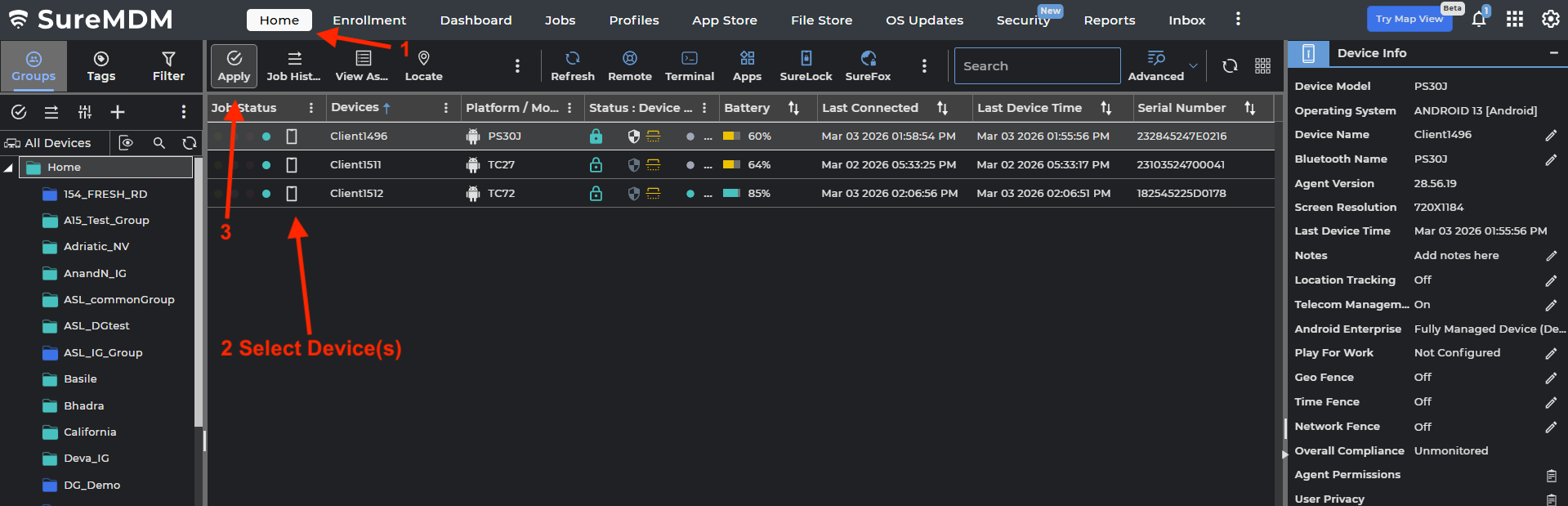Edit Device Name pencil icon

1551,135
